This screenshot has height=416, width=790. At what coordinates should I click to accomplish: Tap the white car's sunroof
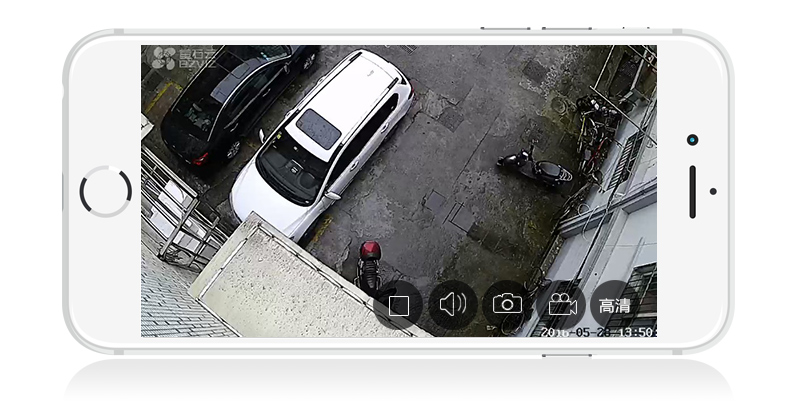pos(319,129)
